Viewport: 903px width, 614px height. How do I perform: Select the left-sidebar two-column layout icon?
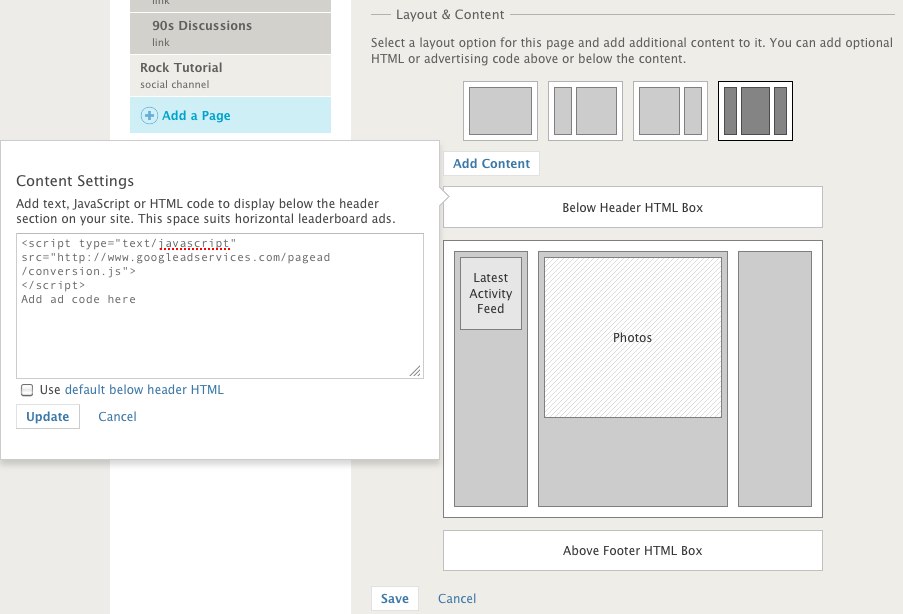point(585,111)
